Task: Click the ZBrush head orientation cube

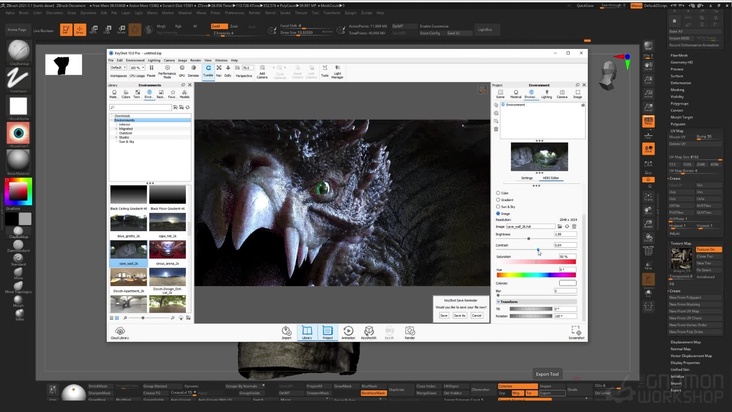Action: click(x=608, y=77)
